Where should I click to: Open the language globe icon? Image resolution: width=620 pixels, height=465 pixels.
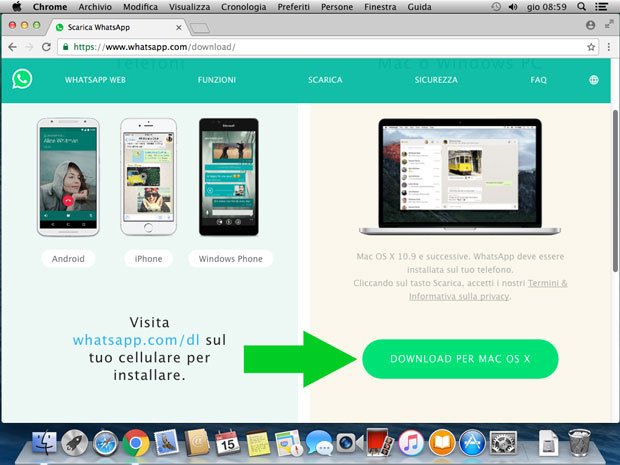pyautogui.click(x=594, y=80)
